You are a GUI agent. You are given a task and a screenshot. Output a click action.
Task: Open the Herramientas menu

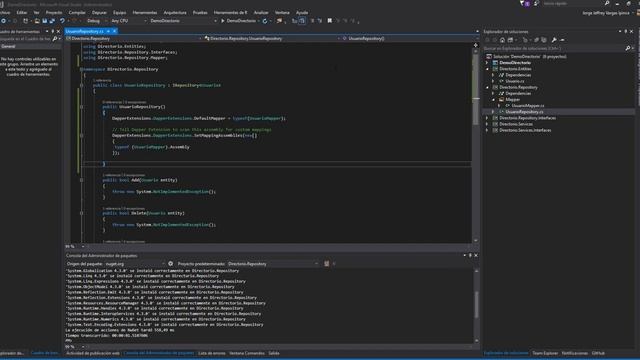144,13
